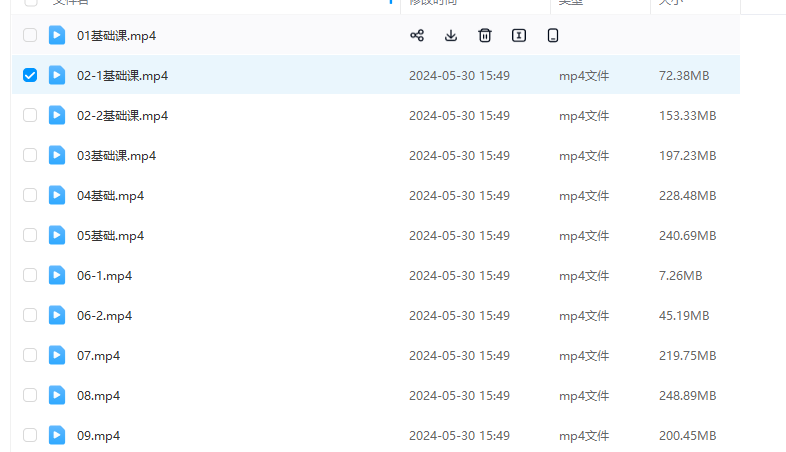Click the share icon for 01基础课.mp4
786x452 pixels.
tap(417, 36)
